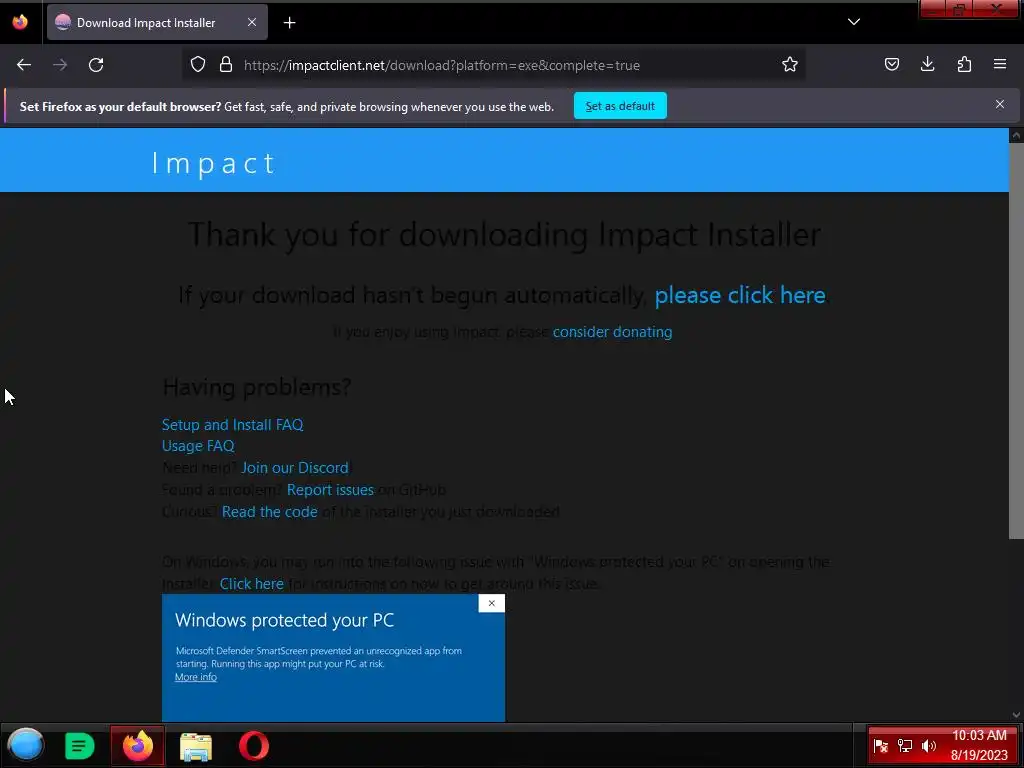Open the Extensions panel
The image size is (1024, 768).
click(x=964, y=64)
